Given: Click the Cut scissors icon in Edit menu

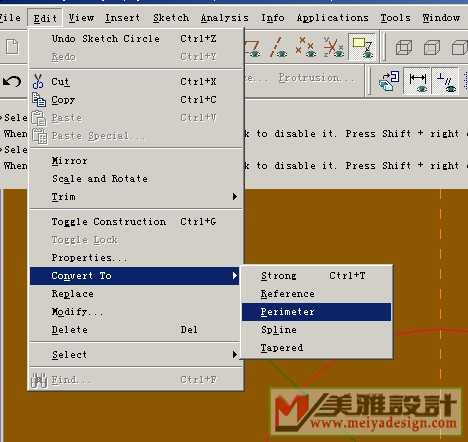Looking at the screenshot, I should (38, 81).
